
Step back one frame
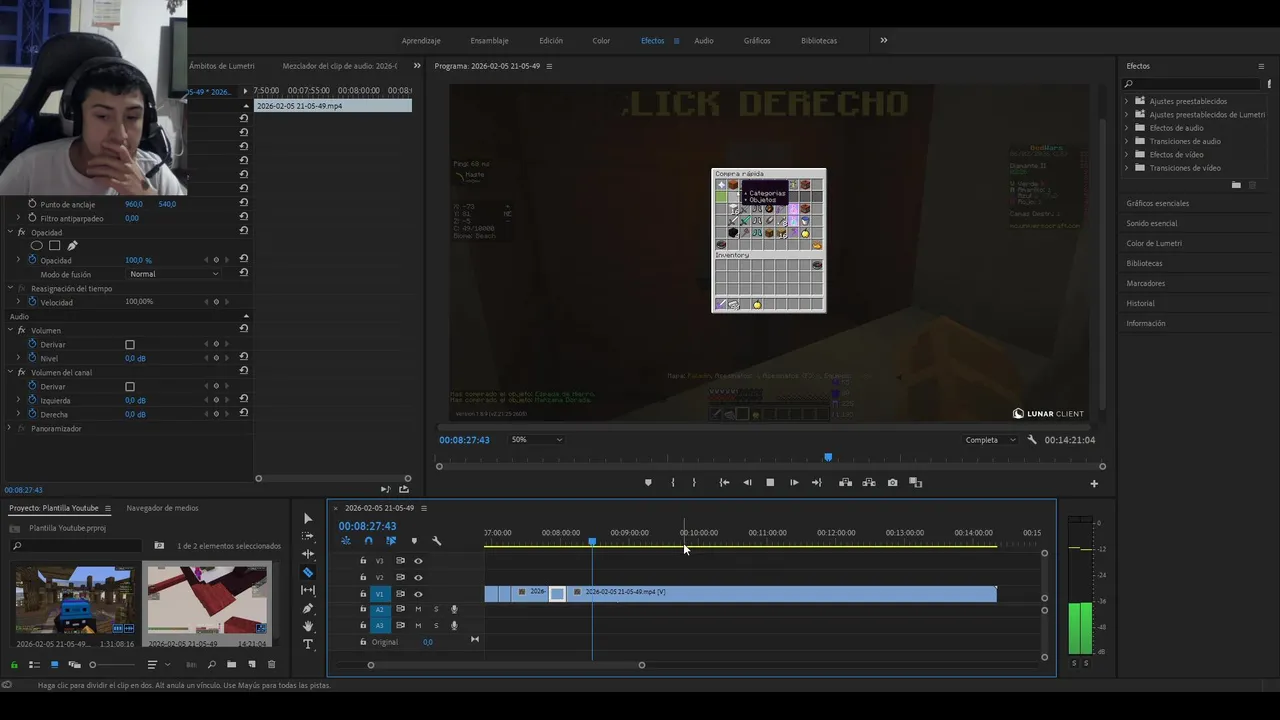747,483
